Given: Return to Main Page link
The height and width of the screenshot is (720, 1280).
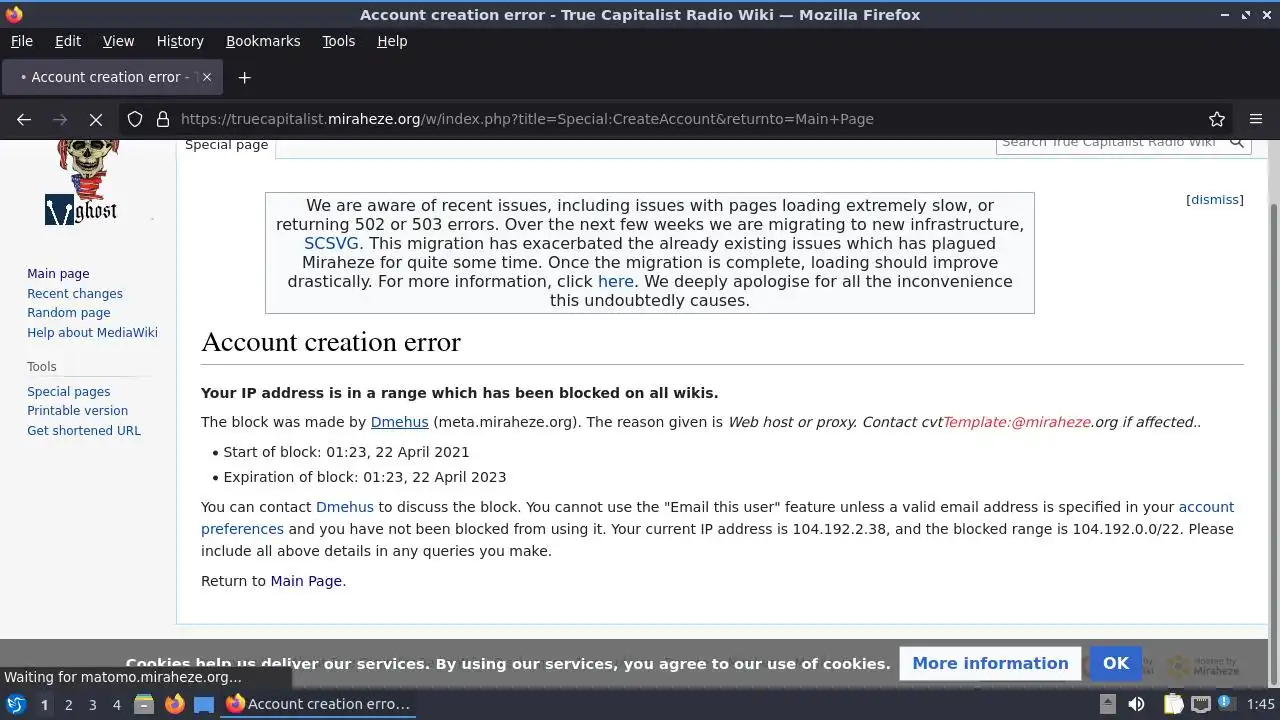Looking at the screenshot, I should click(306, 581).
